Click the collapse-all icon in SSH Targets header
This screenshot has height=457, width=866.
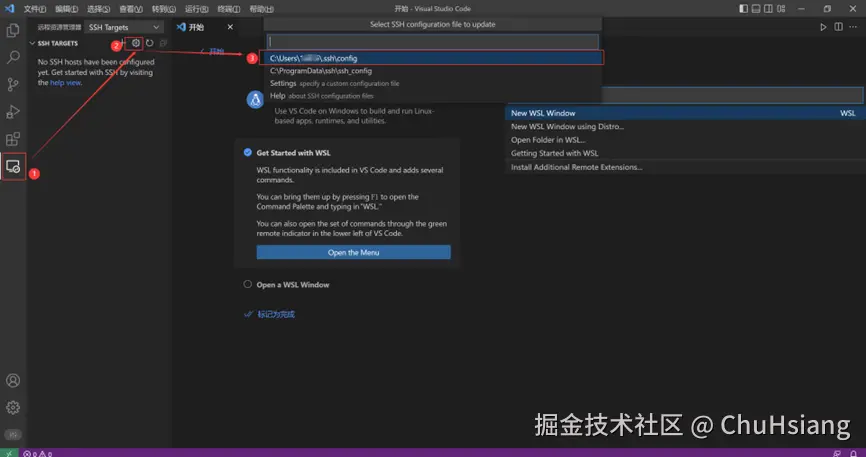(163, 43)
